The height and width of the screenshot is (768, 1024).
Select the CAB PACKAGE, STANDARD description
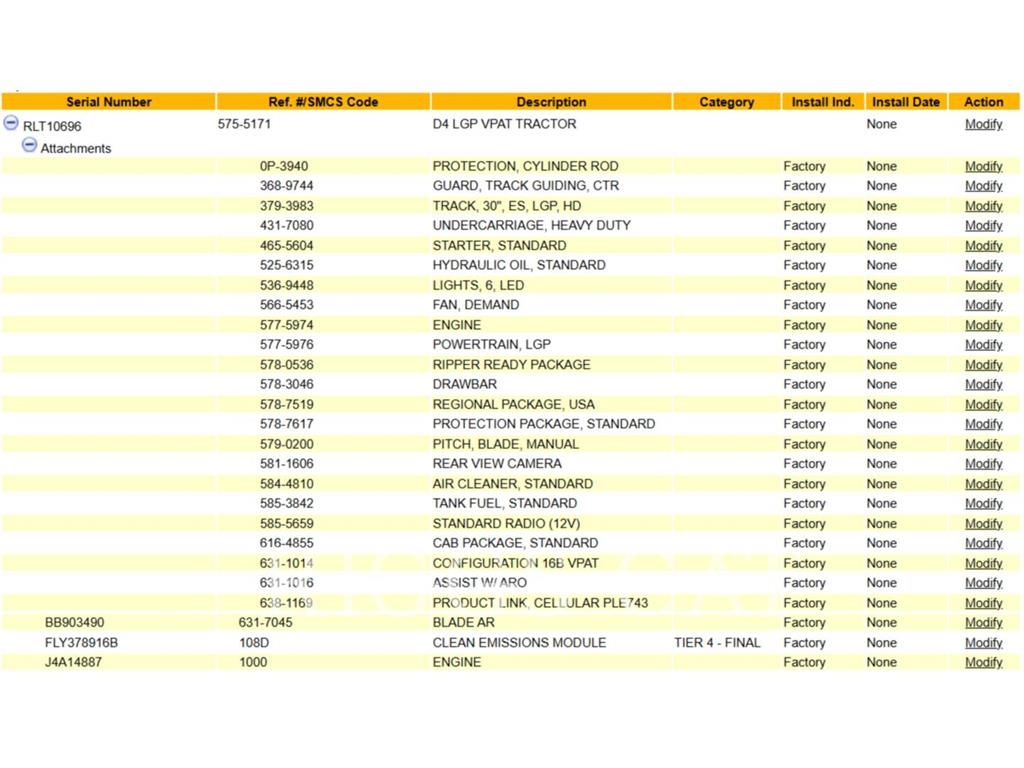[515, 543]
